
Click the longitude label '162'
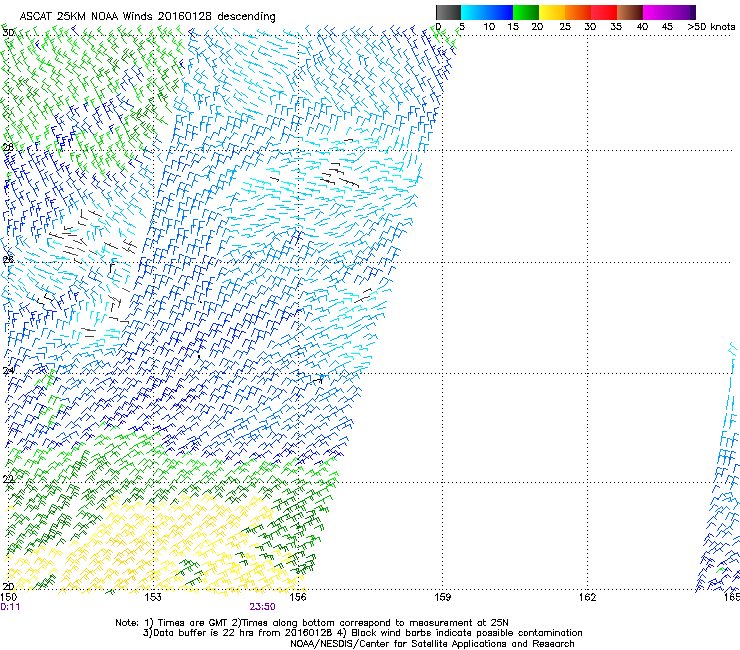tap(587, 597)
